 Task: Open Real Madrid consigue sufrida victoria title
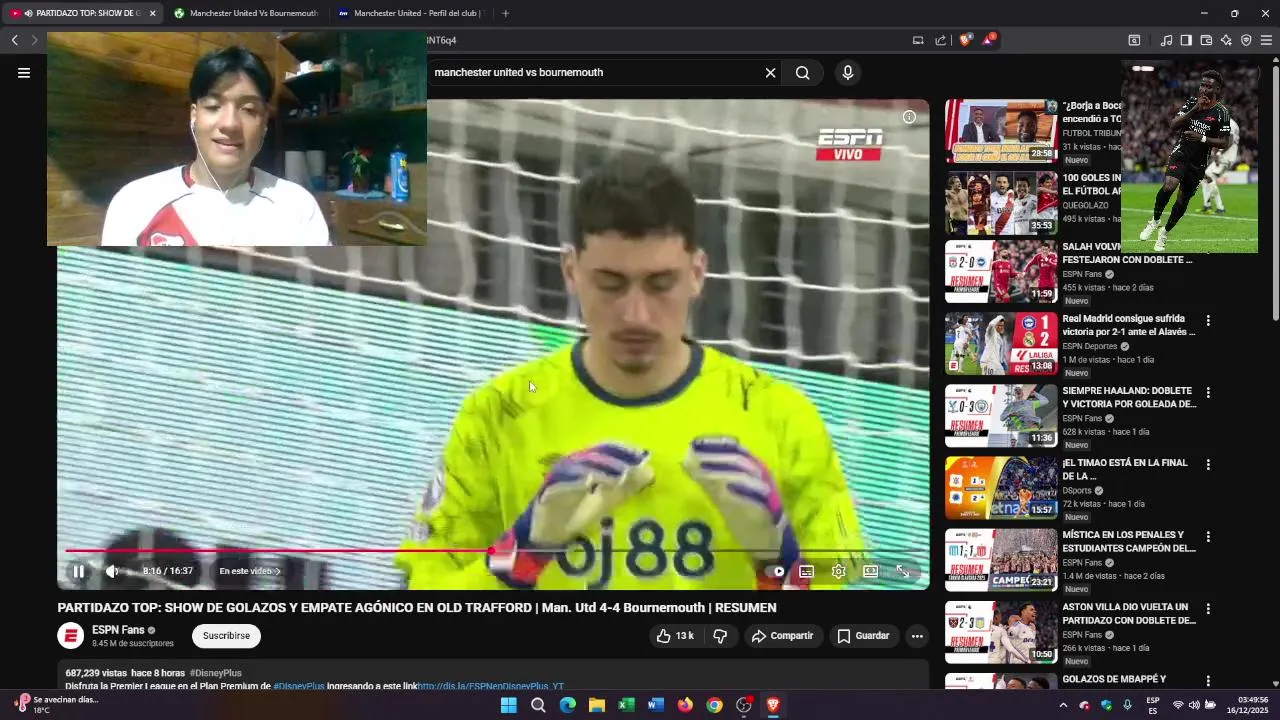click(x=1128, y=325)
